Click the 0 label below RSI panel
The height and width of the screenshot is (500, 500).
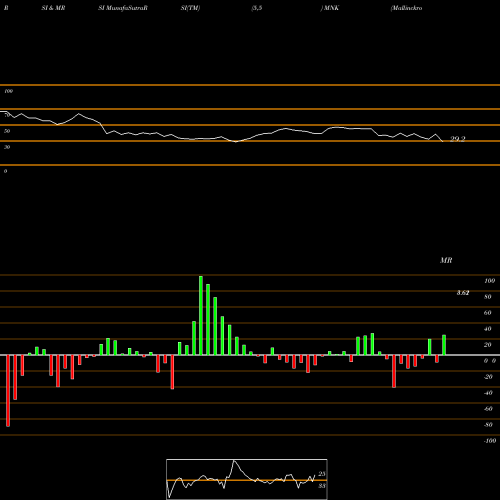[5, 171]
